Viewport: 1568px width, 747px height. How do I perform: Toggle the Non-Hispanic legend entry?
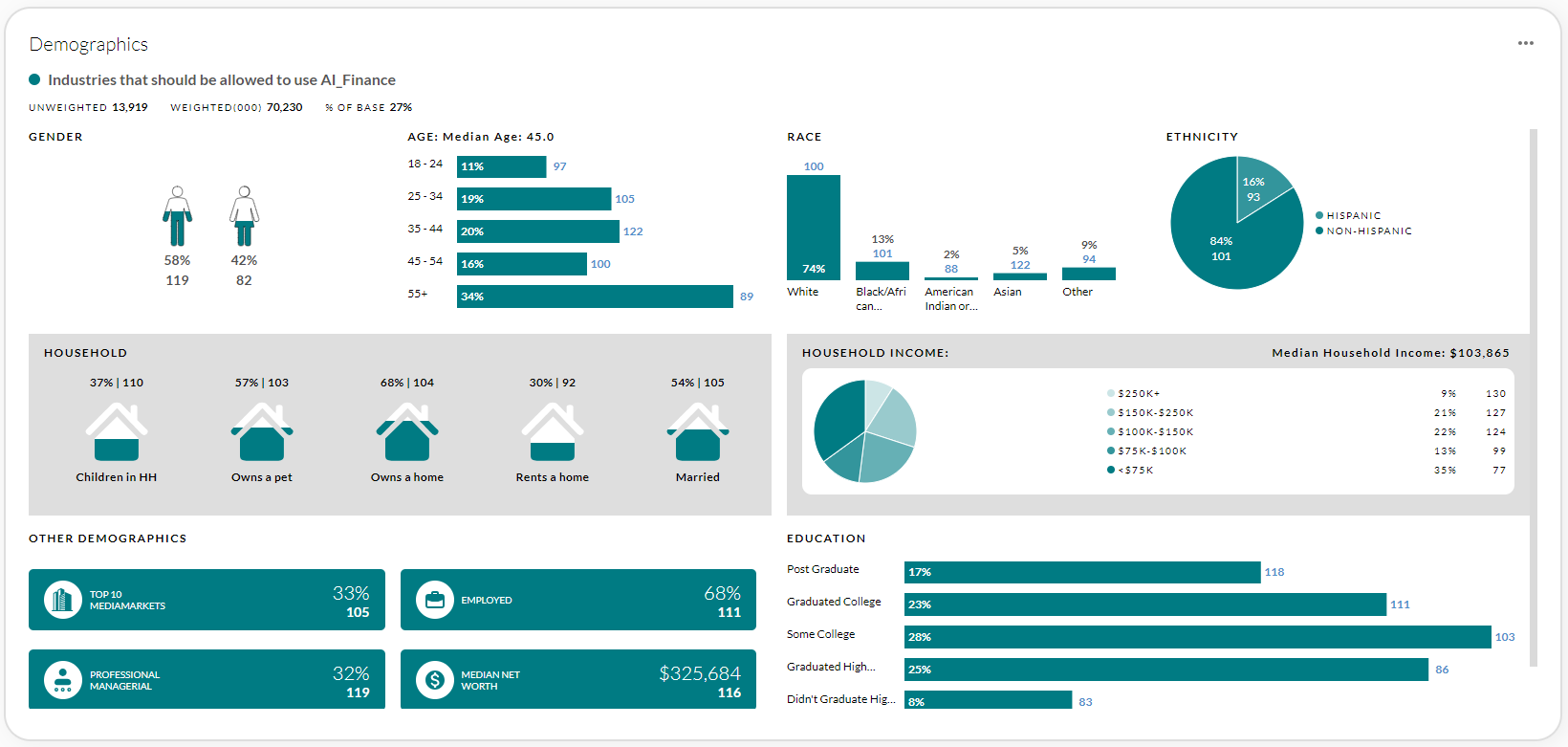click(x=1367, y=231)
